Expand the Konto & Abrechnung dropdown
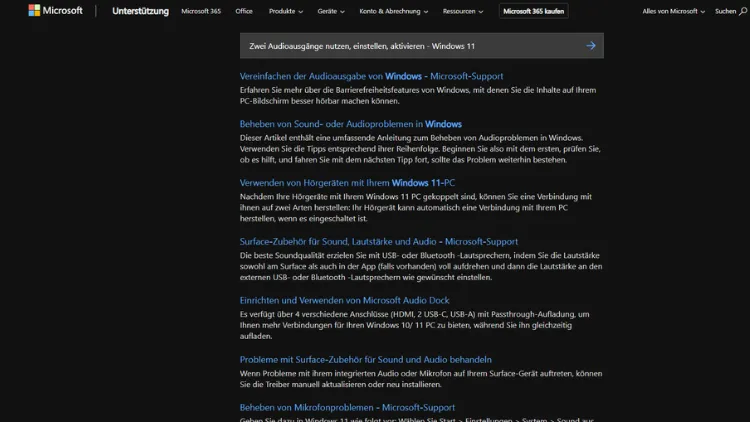The width and height of the screenshot is (750, 422). click(394, 11)
